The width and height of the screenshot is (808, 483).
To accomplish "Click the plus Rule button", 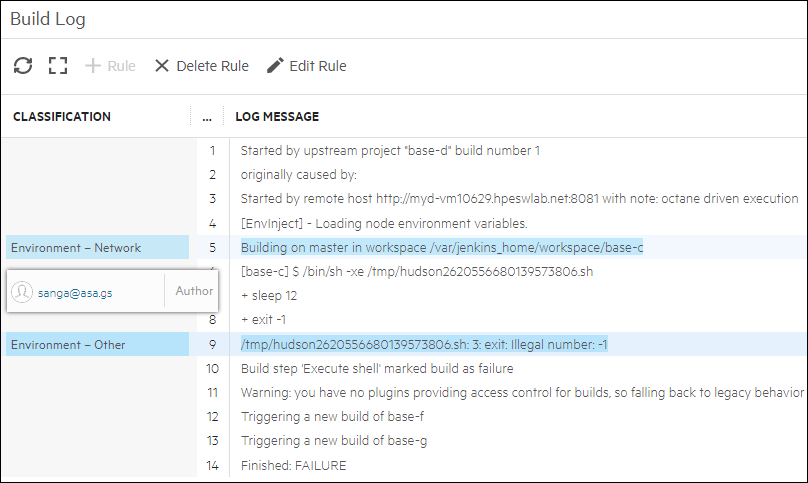I will [110, 66].
